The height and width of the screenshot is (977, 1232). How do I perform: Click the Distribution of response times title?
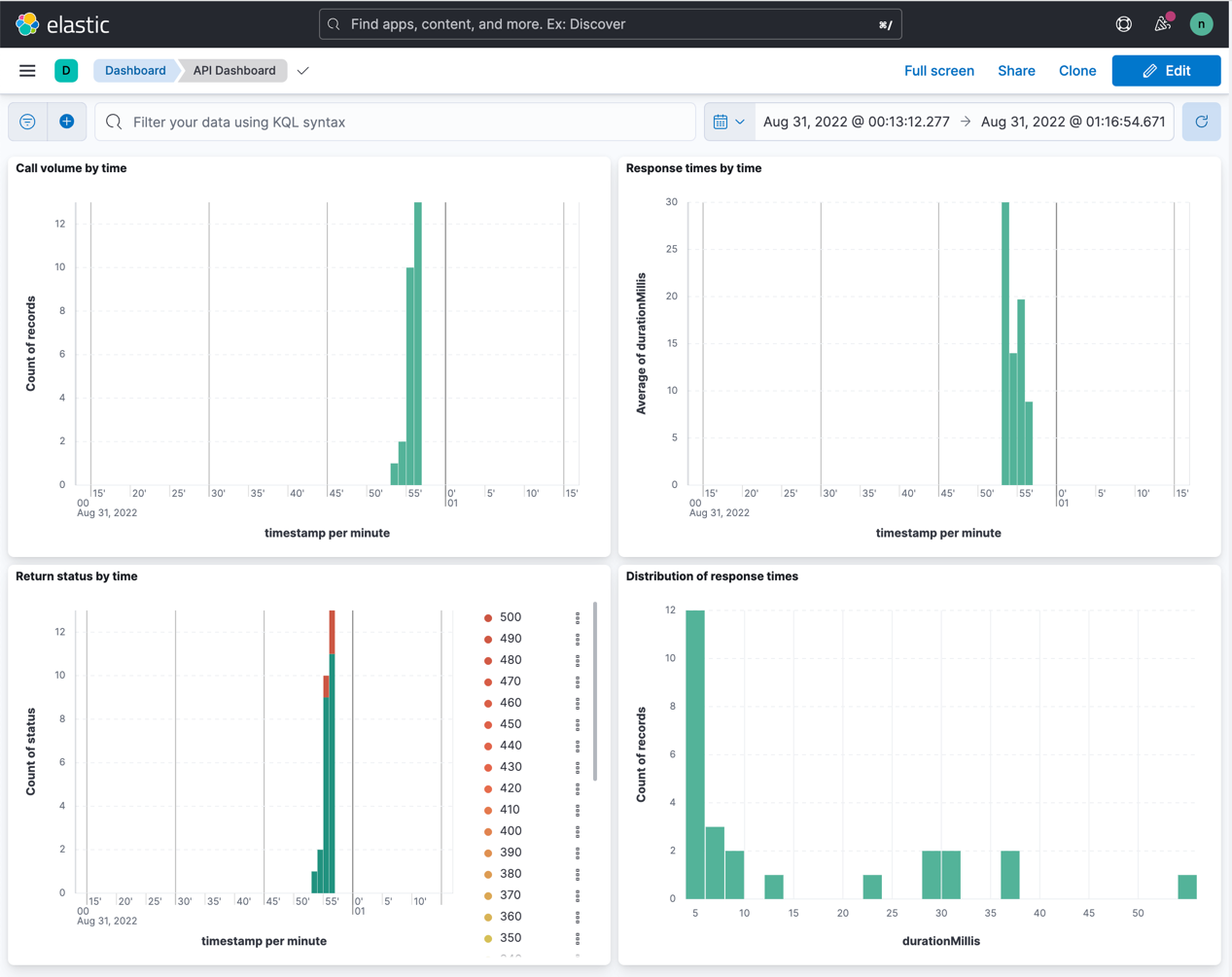click(x=712, y=576)
